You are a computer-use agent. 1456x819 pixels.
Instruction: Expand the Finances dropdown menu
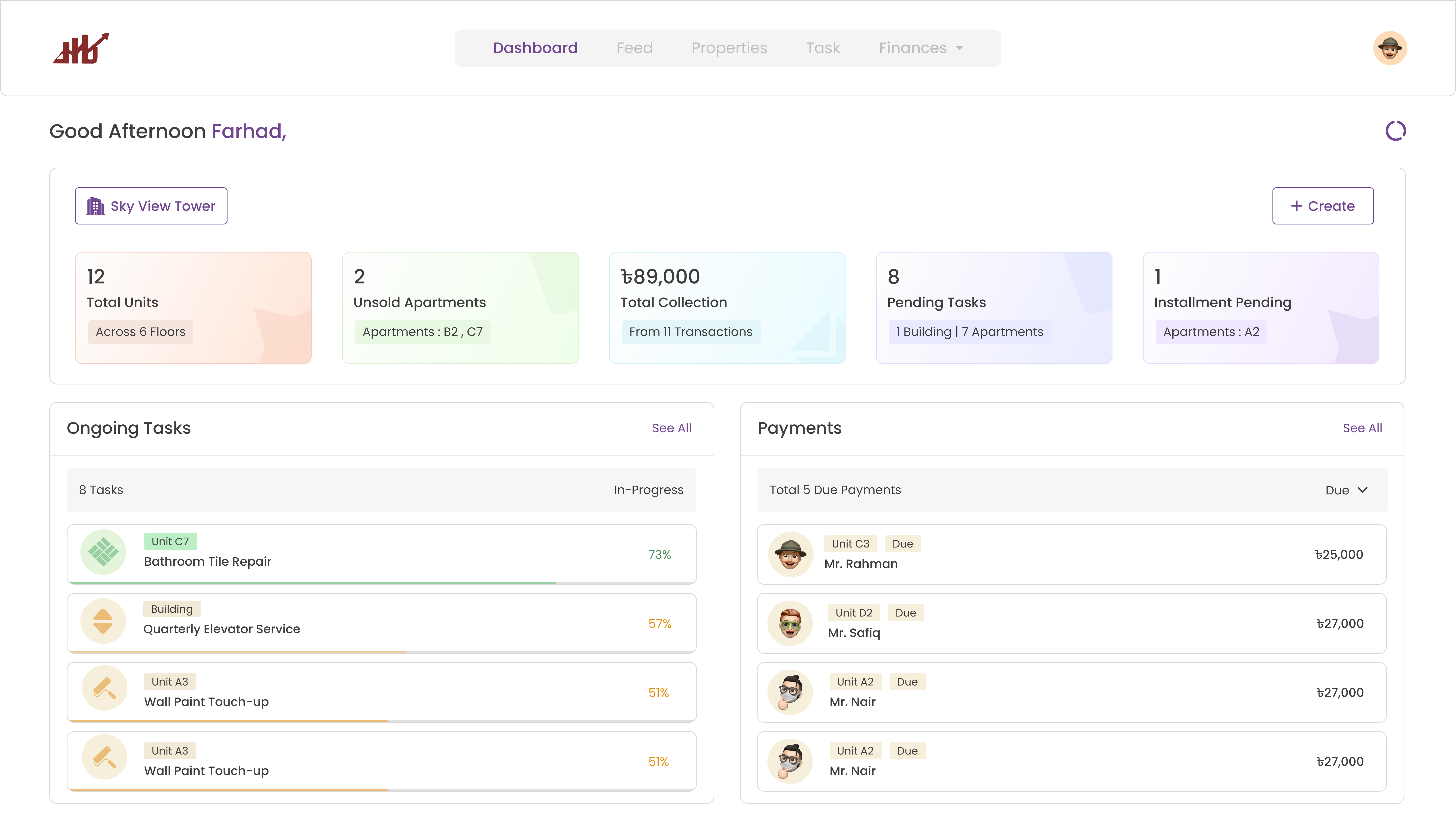click(920, 48)
